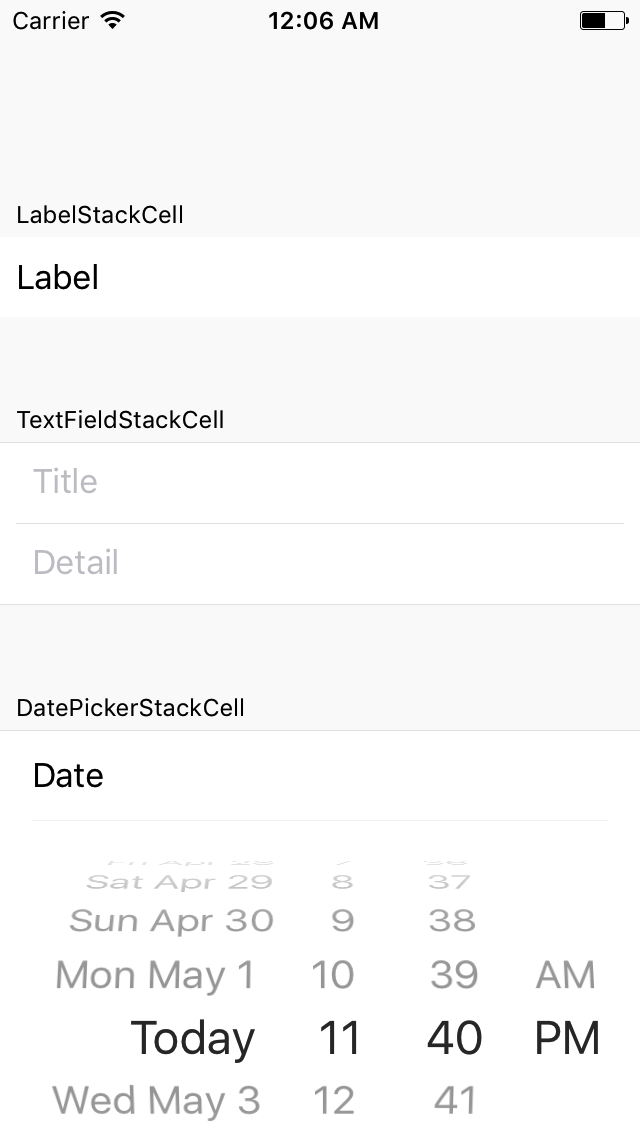Select AM in the picker
The image size is (640, 1136).
coord(565,975)
